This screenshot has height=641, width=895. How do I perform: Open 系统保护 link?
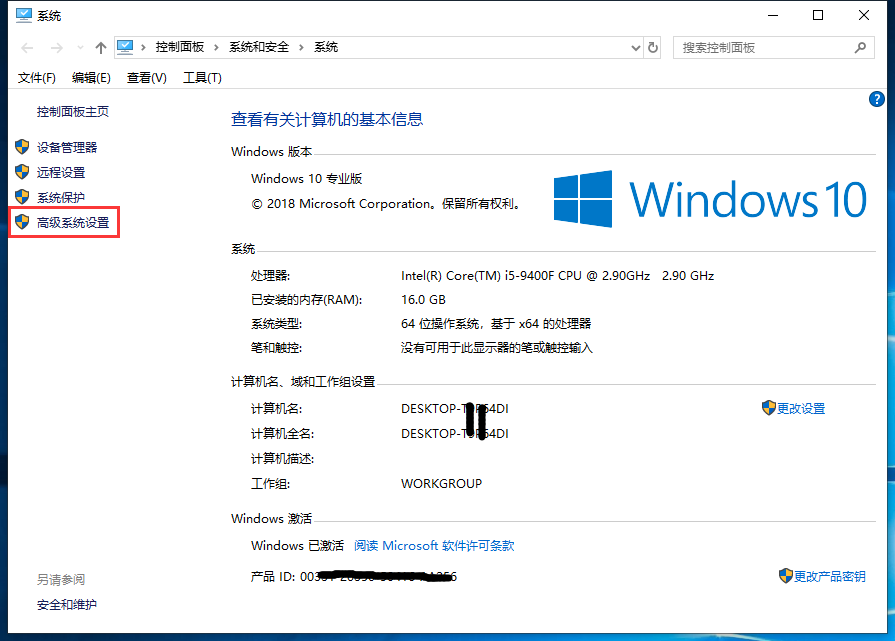61,197
